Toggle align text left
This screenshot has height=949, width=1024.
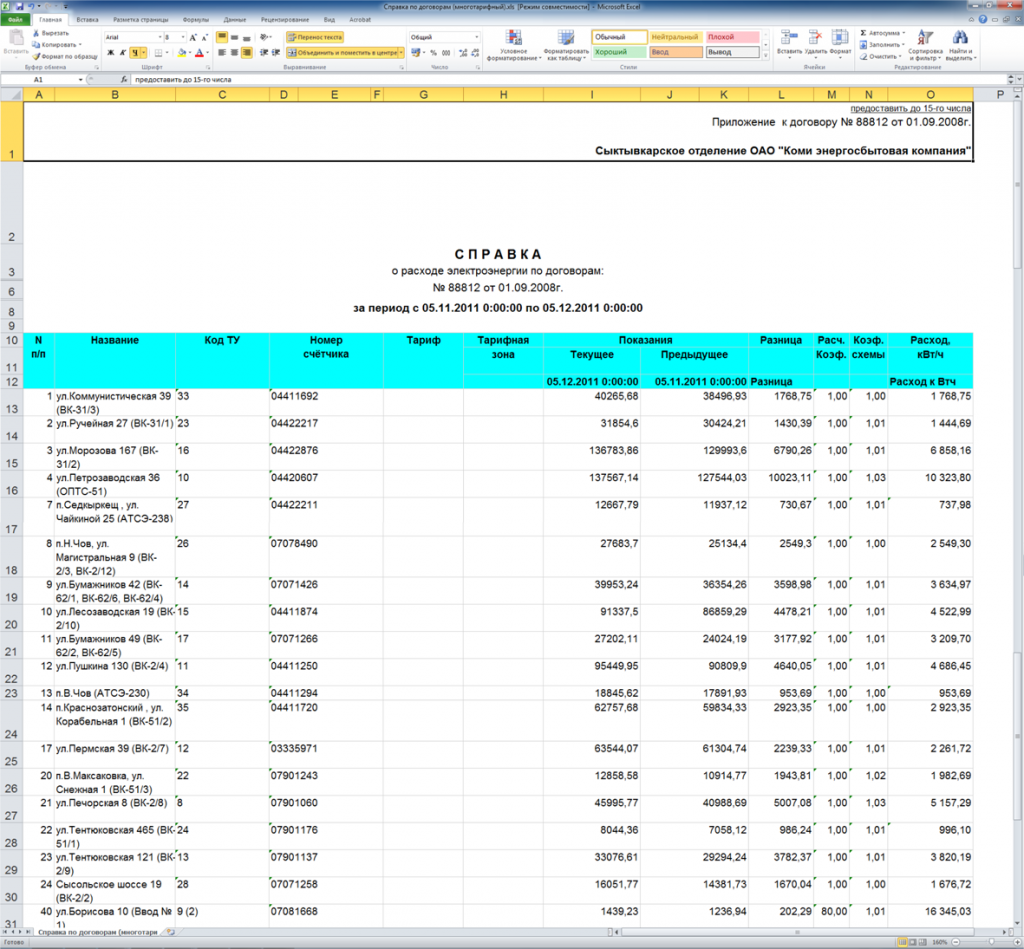[222, 52]
